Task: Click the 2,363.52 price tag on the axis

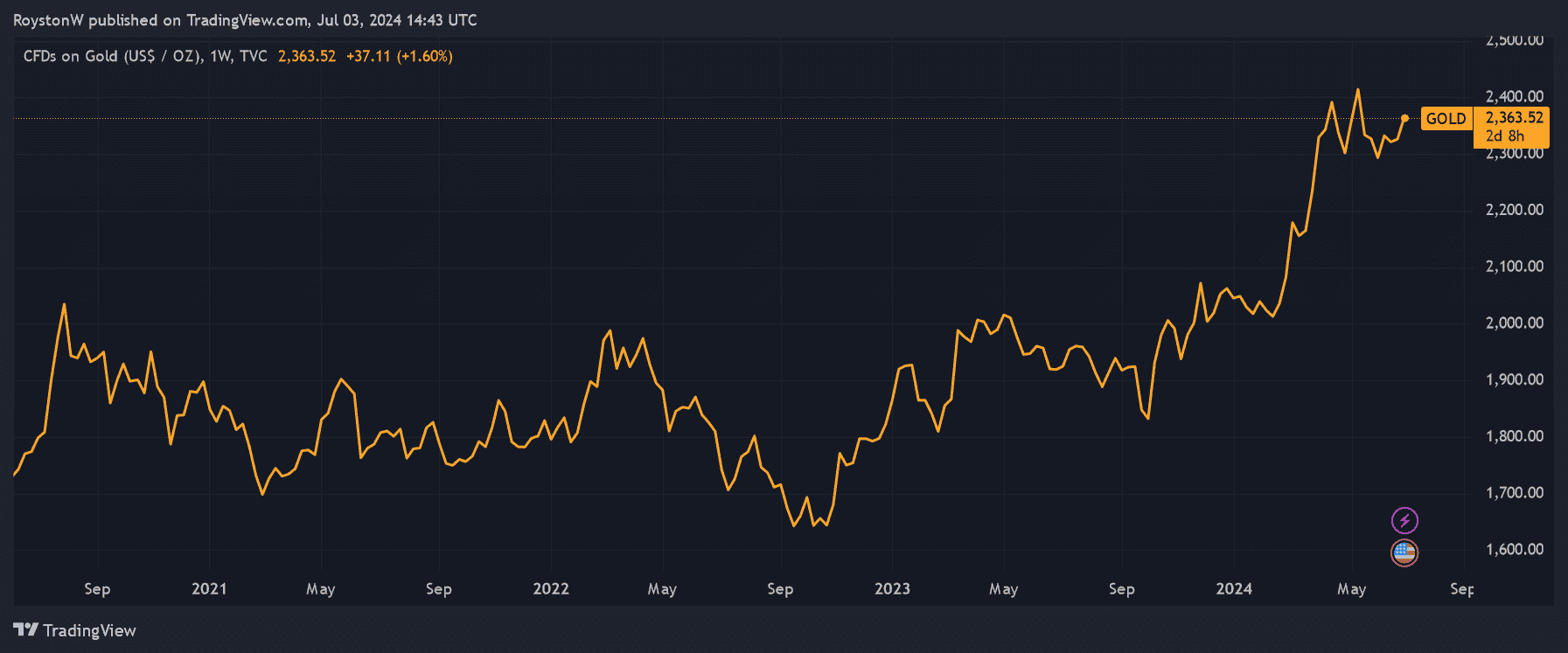Action: pos(1514,117)
